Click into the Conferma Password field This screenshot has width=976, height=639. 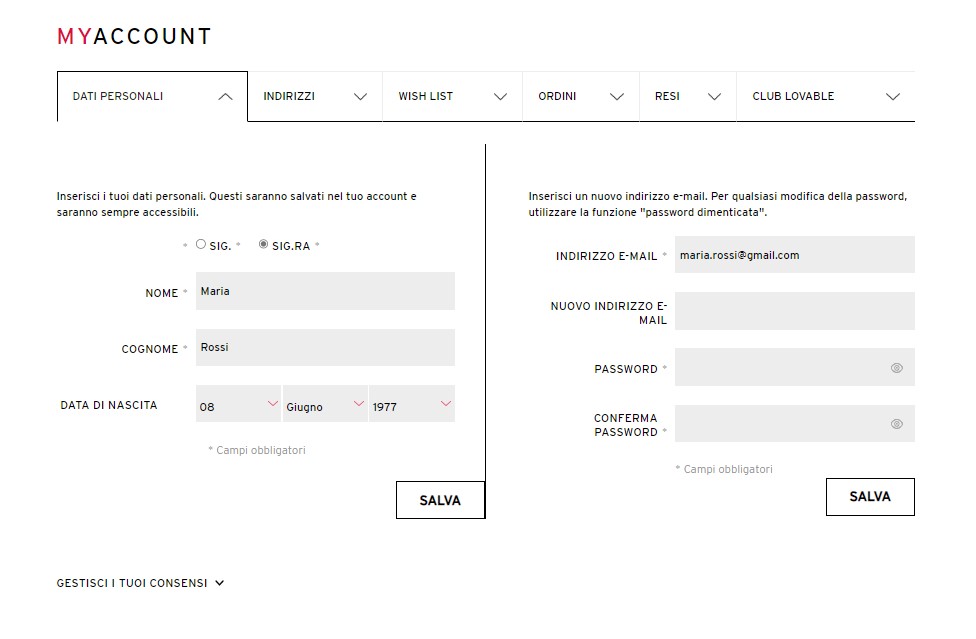coord(795,424)
